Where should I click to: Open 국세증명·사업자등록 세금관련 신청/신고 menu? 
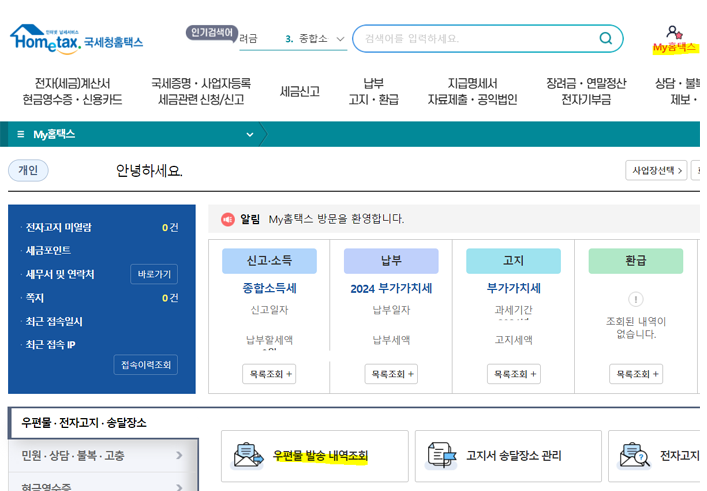(x=201, y=92)
